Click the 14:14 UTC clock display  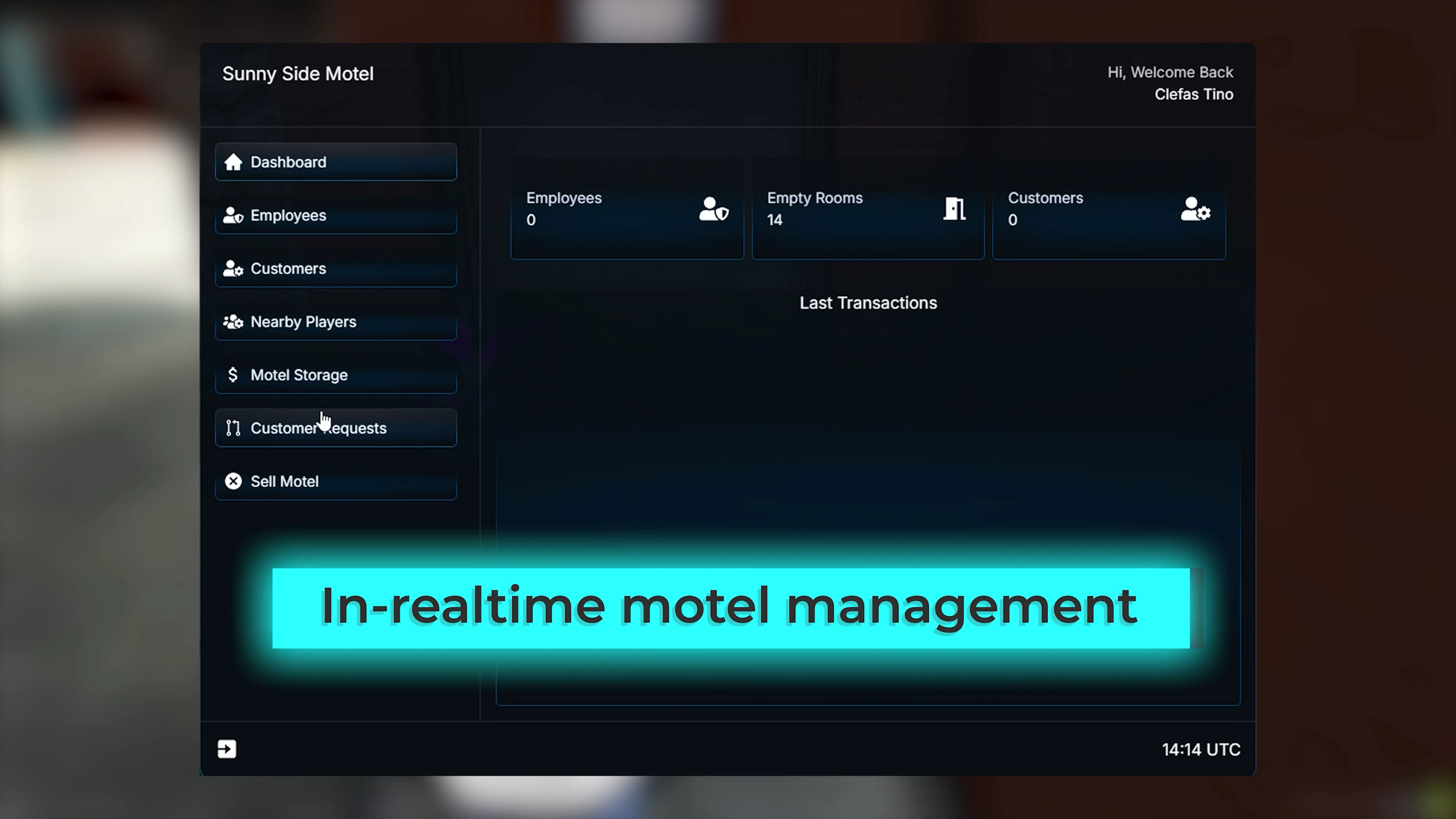pos(1200,750)
